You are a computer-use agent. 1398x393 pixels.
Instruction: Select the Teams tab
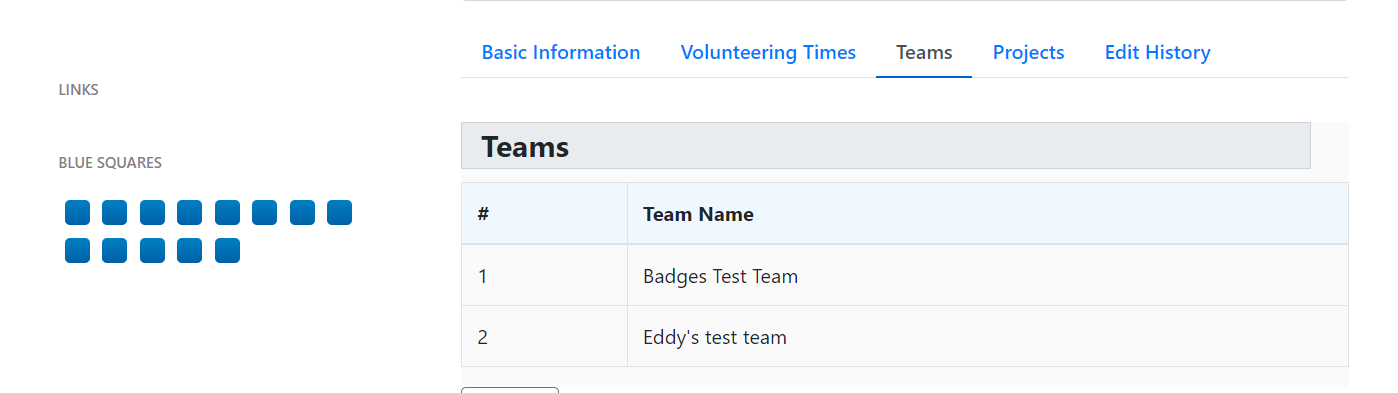point(924,53)
